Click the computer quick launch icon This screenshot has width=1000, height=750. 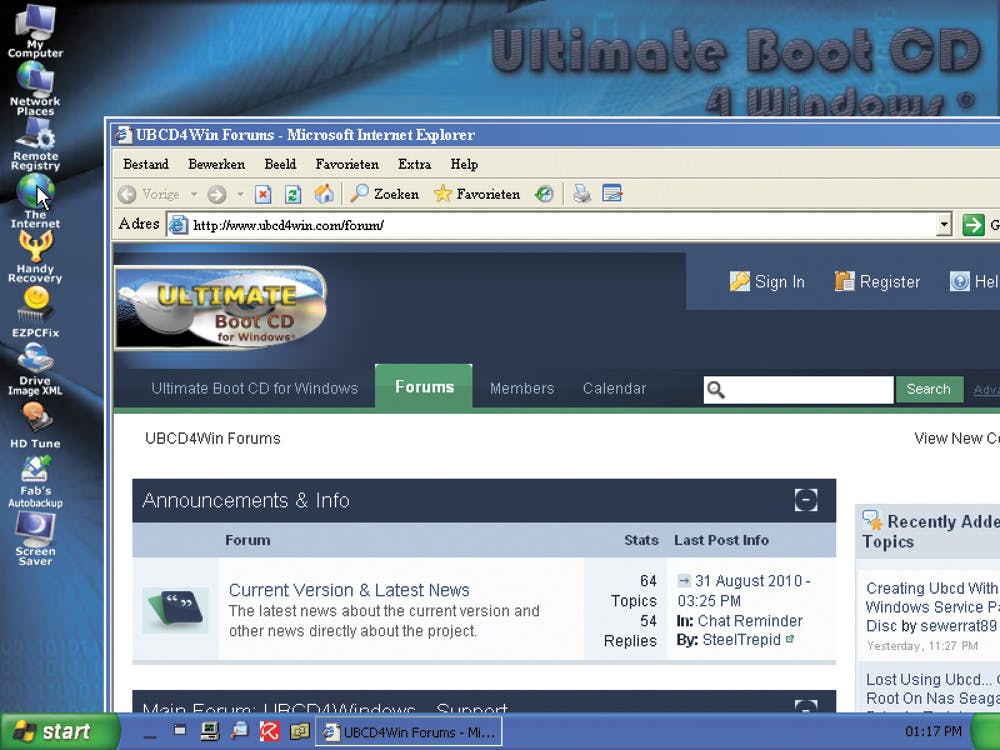(209, 732)
